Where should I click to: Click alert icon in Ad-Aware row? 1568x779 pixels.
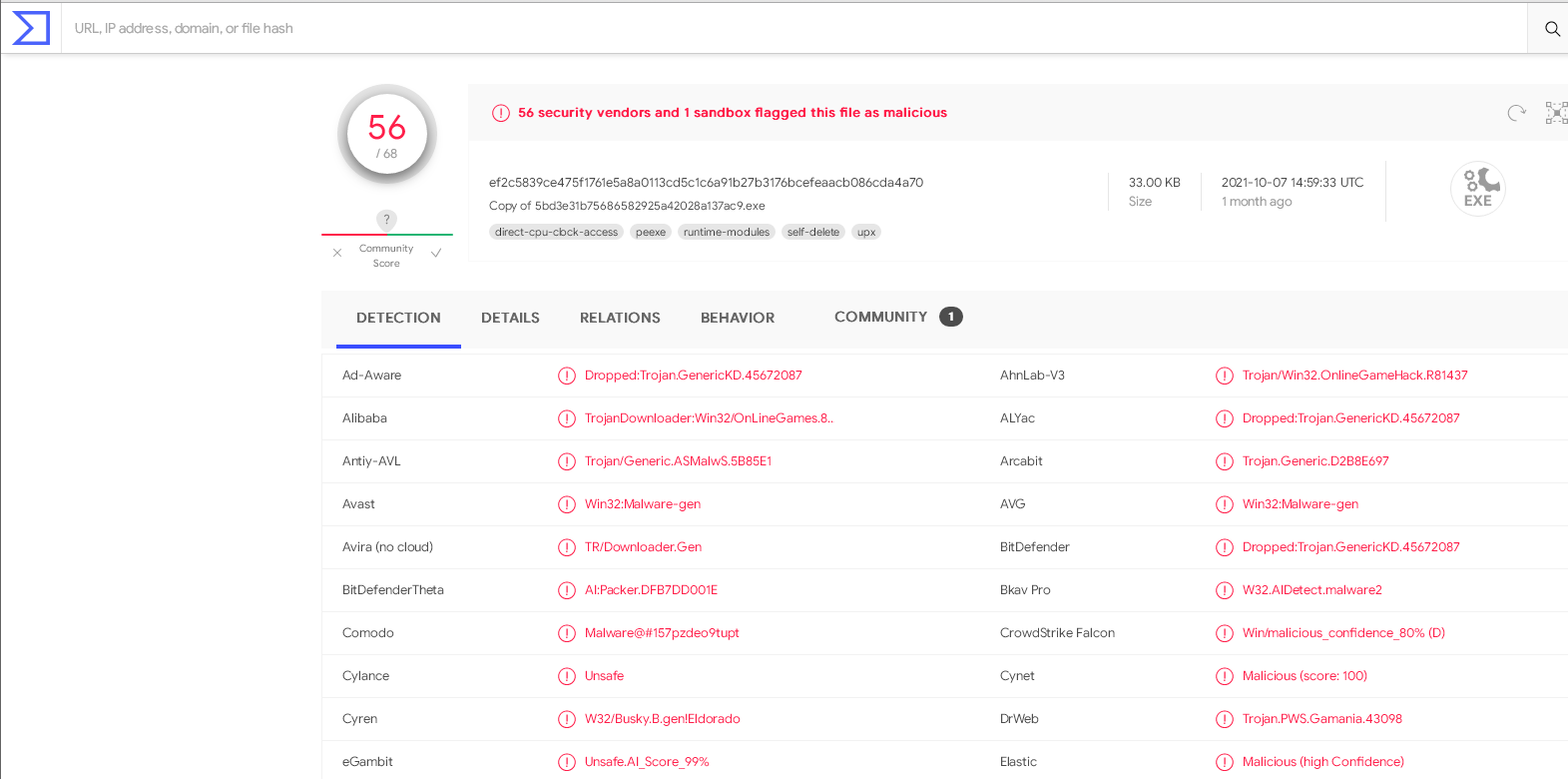tap(567, 376)
